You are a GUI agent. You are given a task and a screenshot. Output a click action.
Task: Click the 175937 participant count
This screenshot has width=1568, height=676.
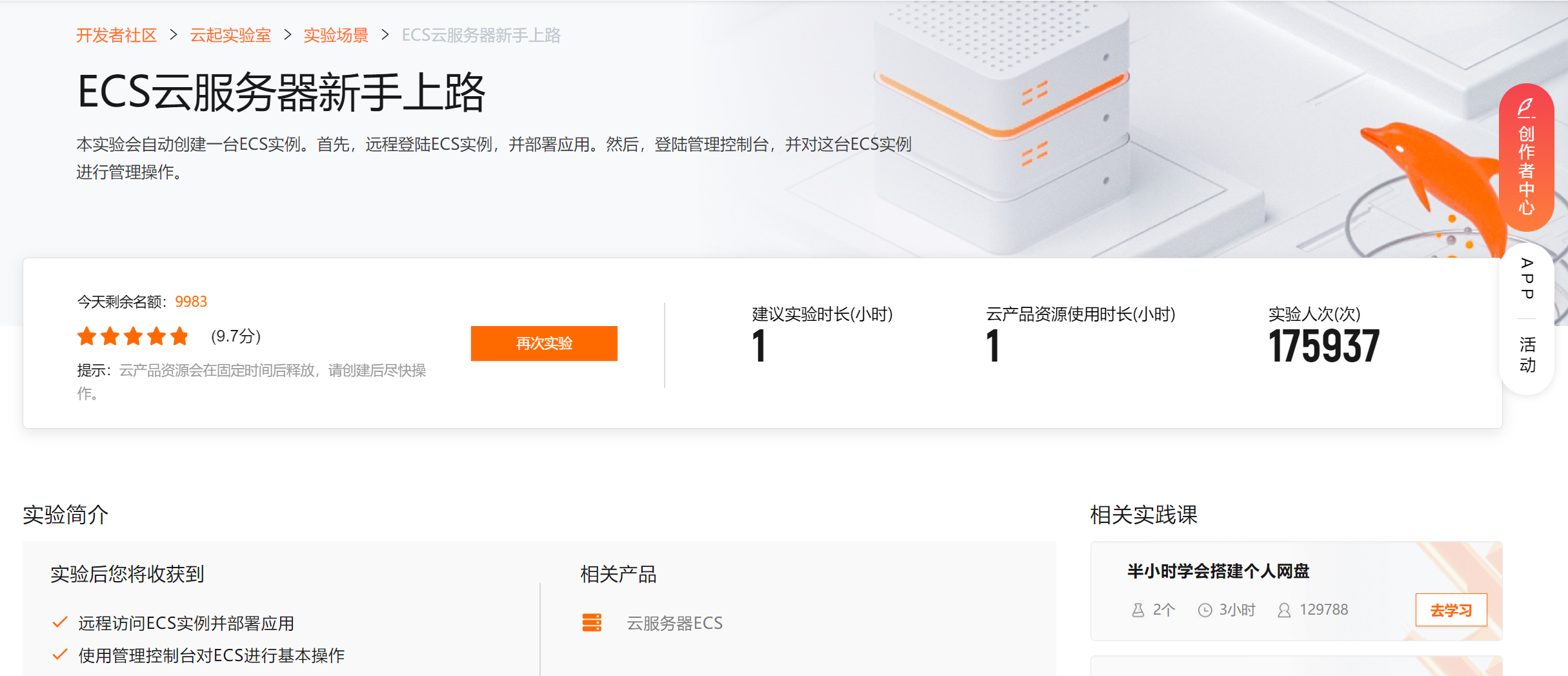point(1323,346)
